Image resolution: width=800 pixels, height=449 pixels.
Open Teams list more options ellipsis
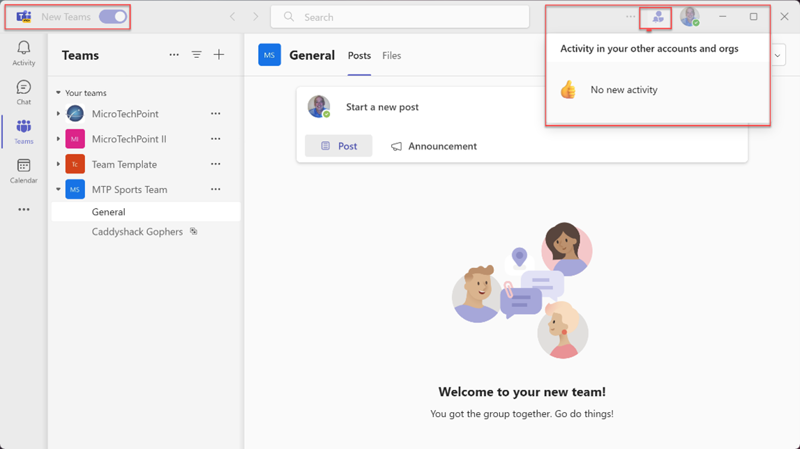click(174, 55)
